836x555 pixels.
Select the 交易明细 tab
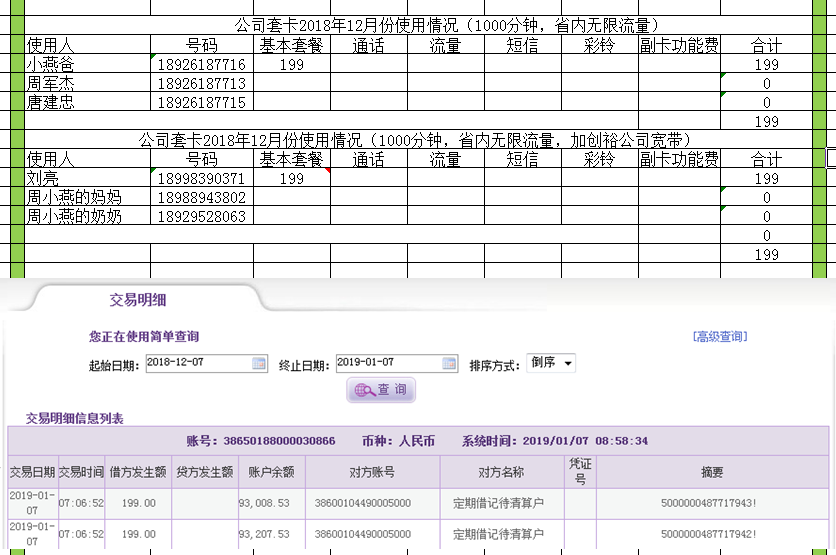[x=138, y=300]
